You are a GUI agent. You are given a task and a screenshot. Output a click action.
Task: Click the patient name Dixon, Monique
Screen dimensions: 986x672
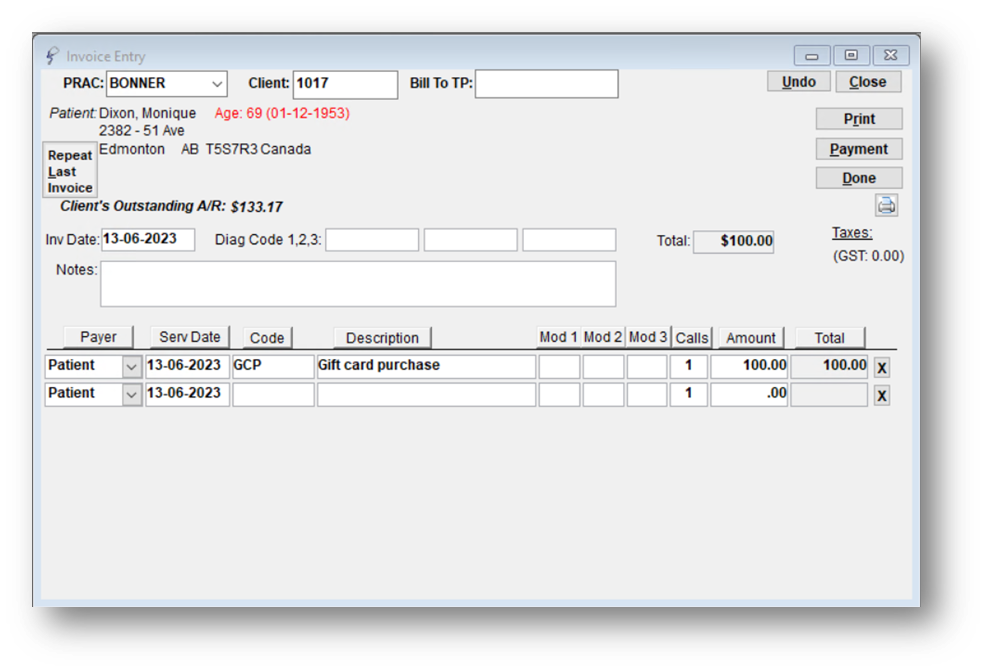pos(147,113)
